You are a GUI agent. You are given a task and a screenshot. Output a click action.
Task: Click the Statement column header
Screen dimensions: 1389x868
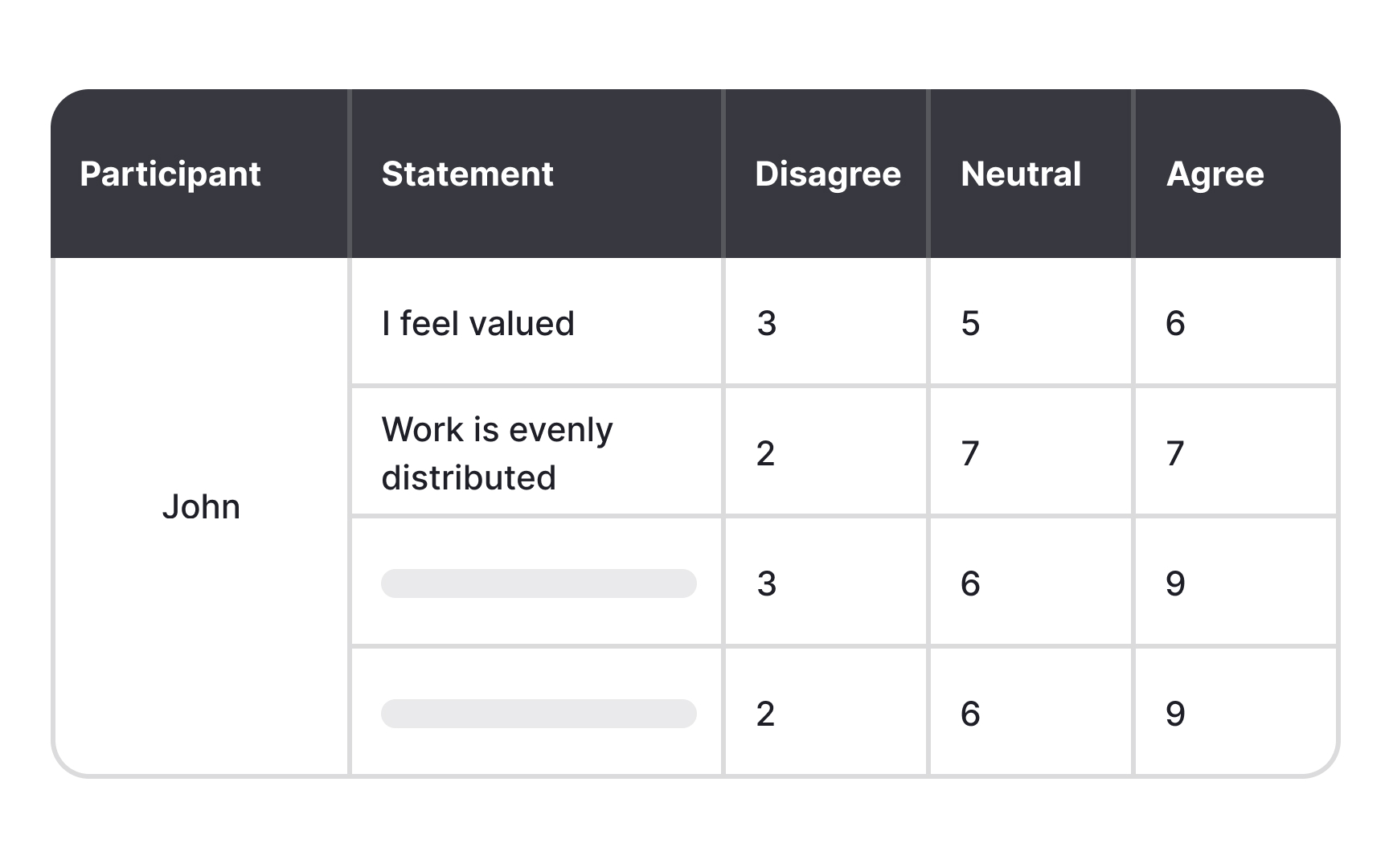coord(467,174)
